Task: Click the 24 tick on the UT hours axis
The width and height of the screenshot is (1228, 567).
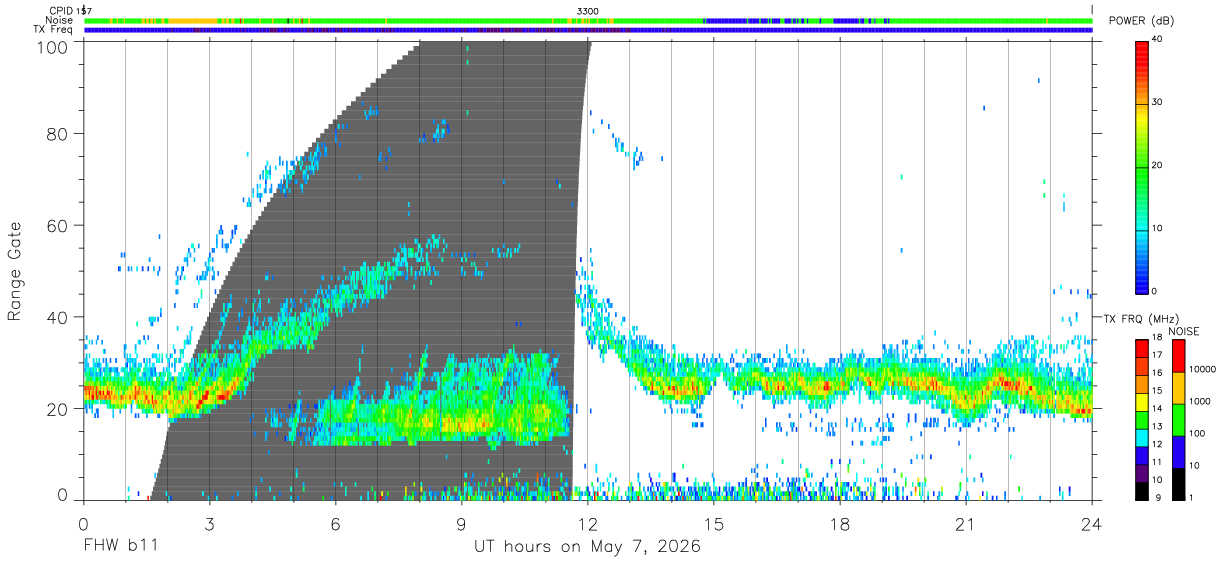Action: pyautogui.click(x=1092, y=523)
